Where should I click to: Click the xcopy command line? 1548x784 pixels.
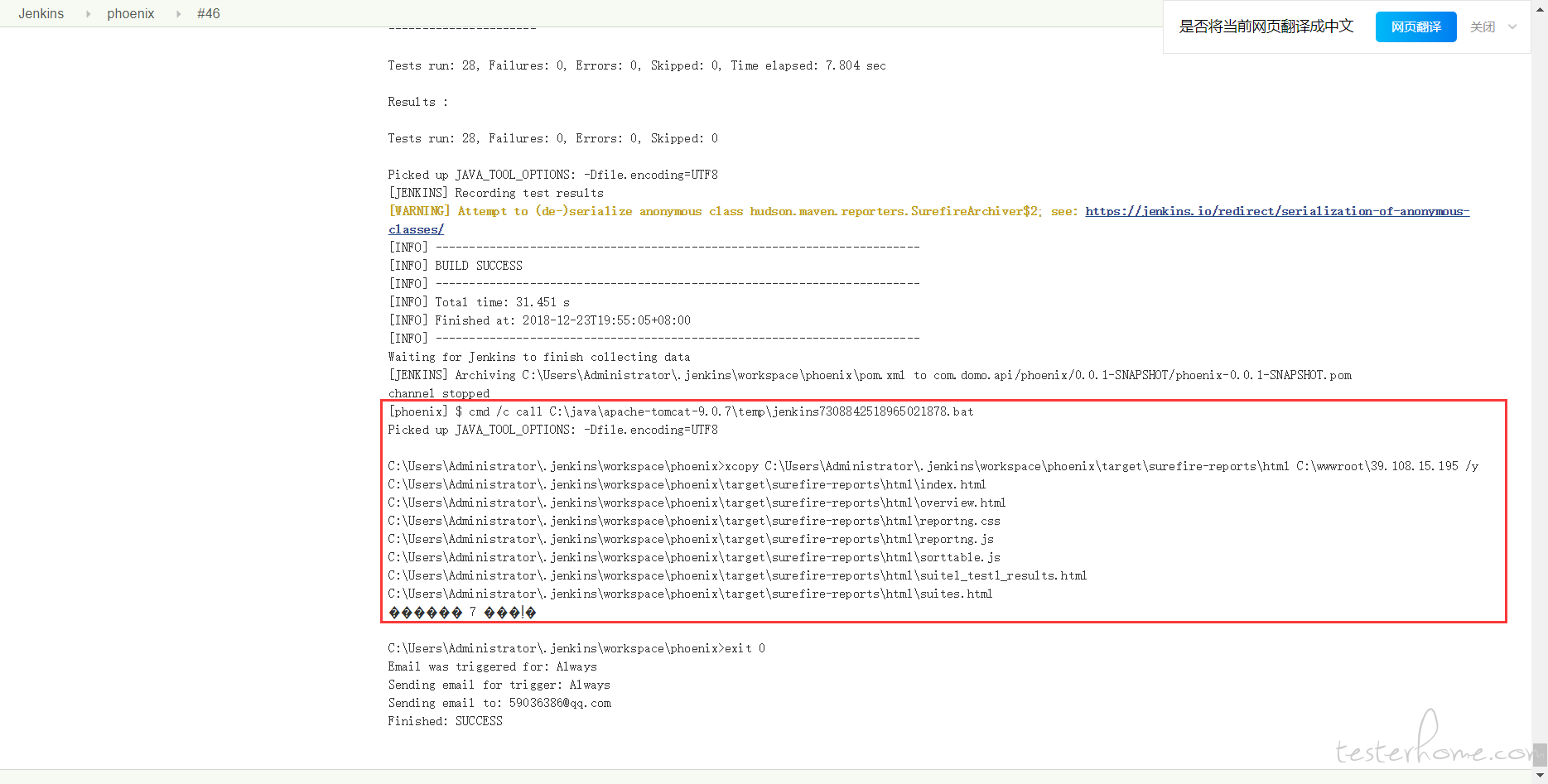coord(933,466)
